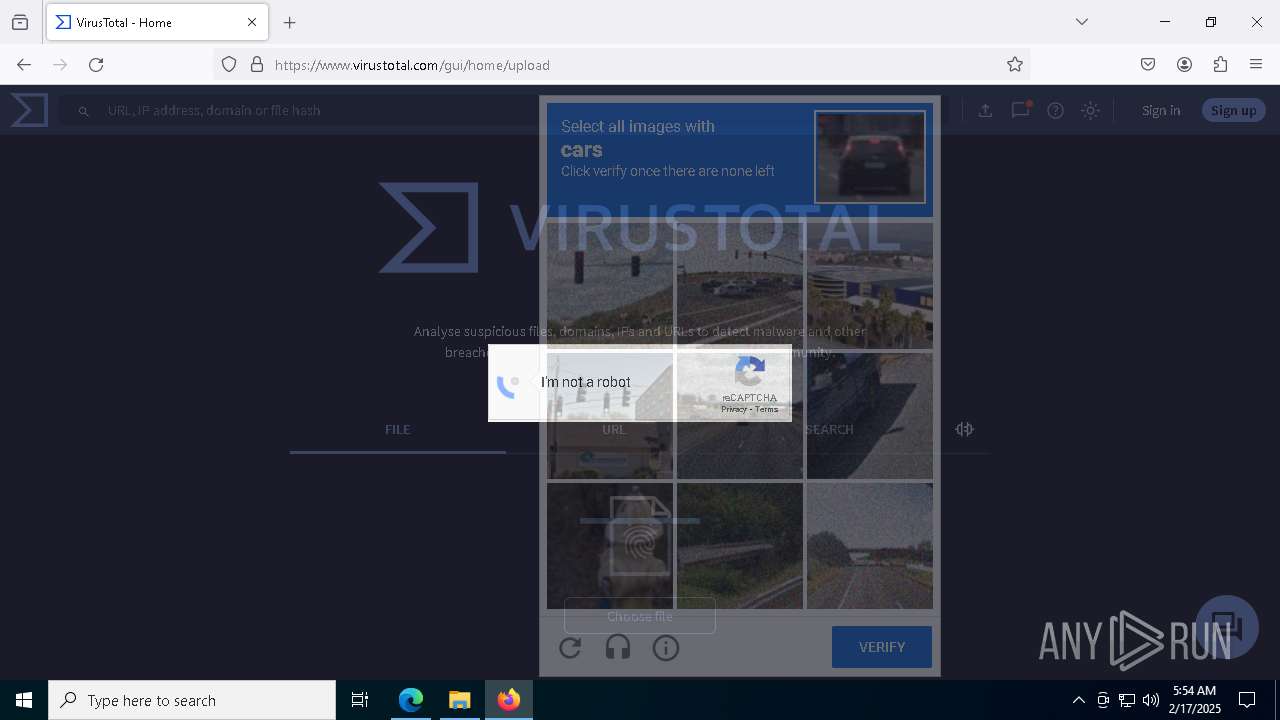Click the waveform icon beside the SEARCH tab
The height and width of the screenshot is (720, 1280).
click(964, 429)
